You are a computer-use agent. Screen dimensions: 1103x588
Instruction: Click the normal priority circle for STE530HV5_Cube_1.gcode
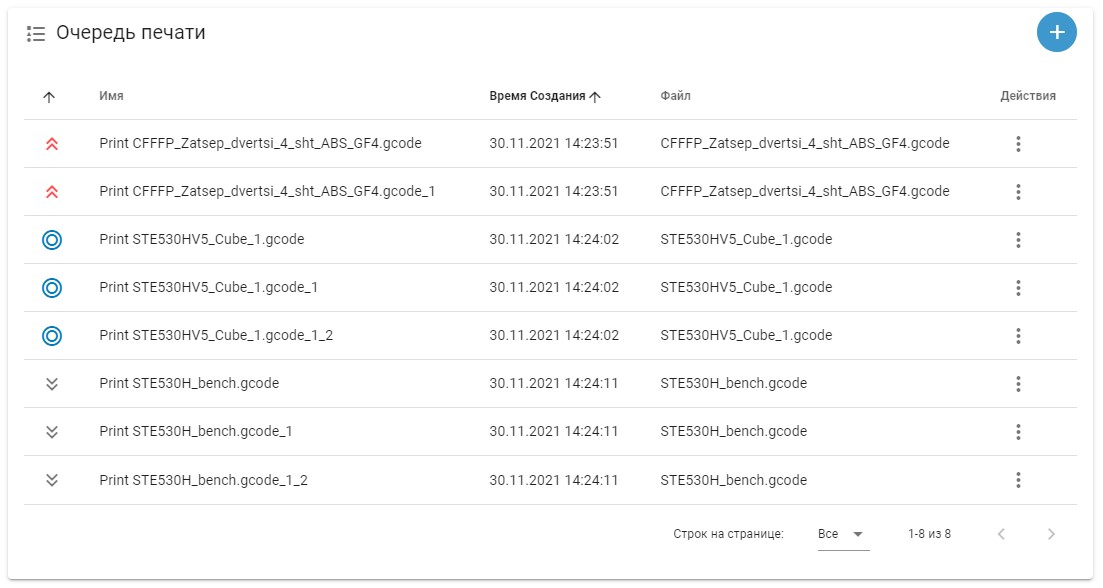[x=52, y=240]
